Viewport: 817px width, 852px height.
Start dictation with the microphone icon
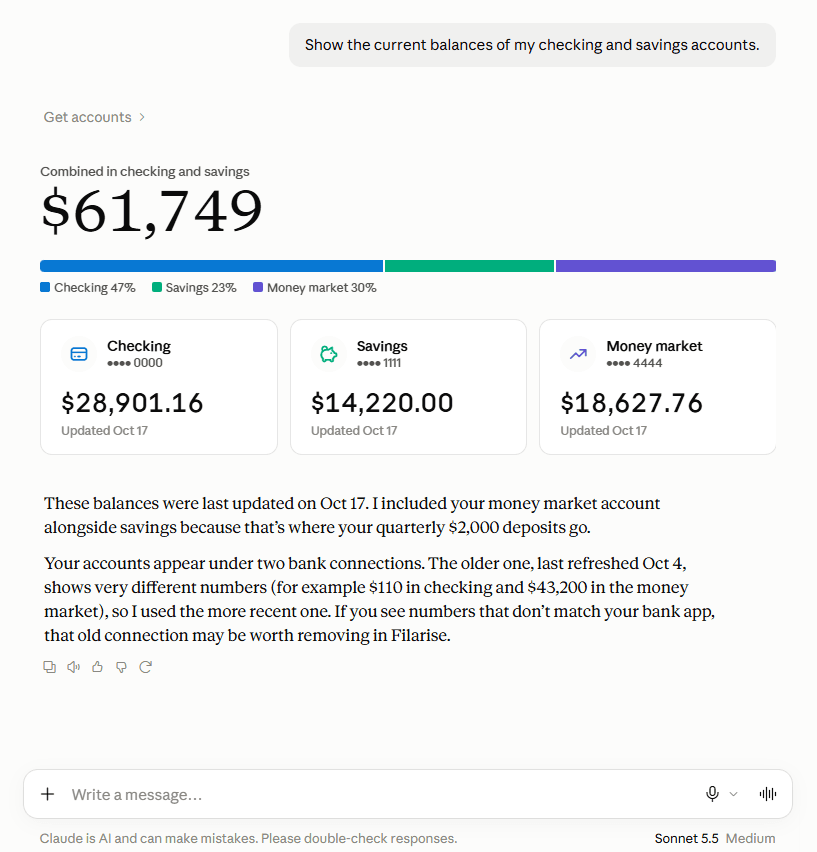tap(712, 794)
